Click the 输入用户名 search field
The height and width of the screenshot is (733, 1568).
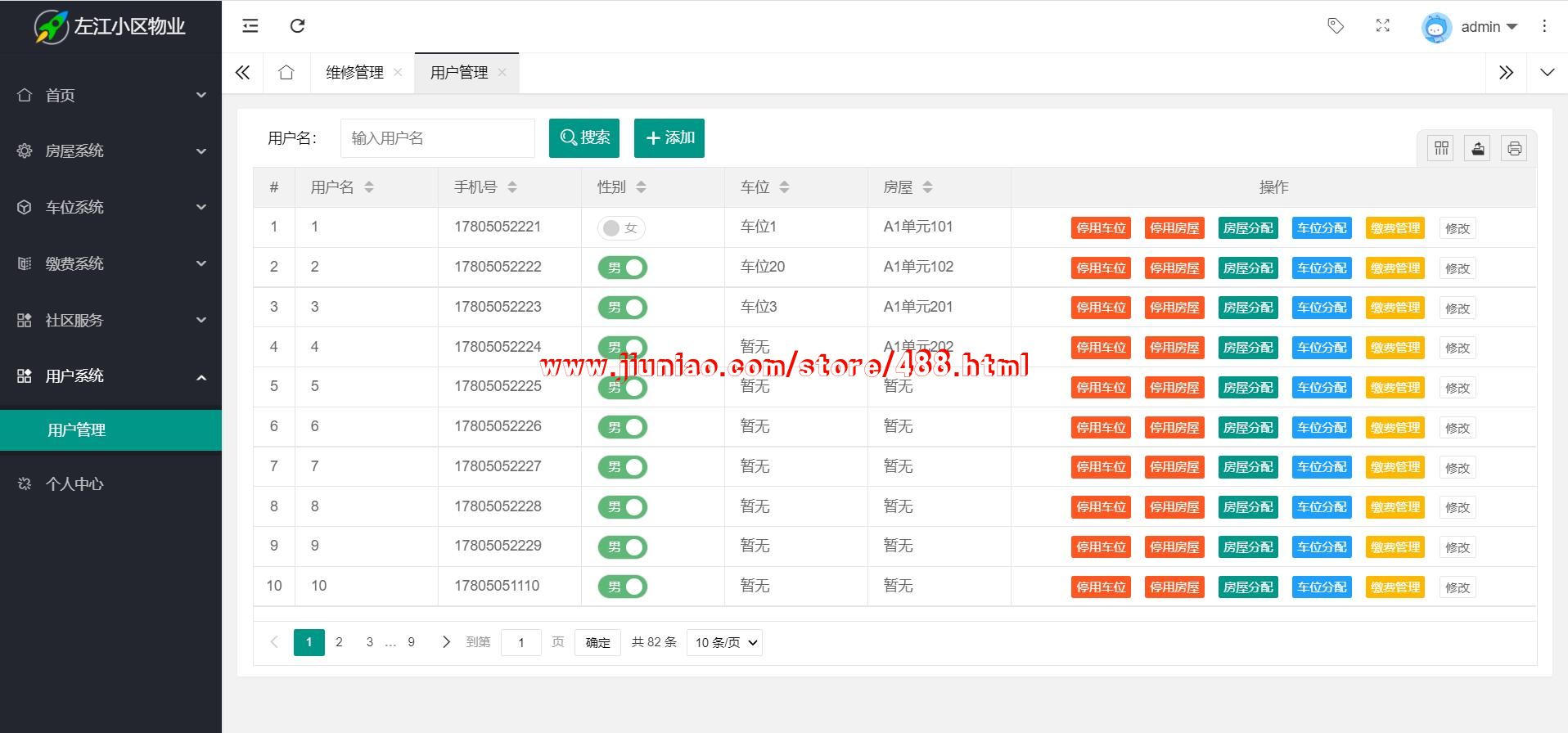(437, 138)
